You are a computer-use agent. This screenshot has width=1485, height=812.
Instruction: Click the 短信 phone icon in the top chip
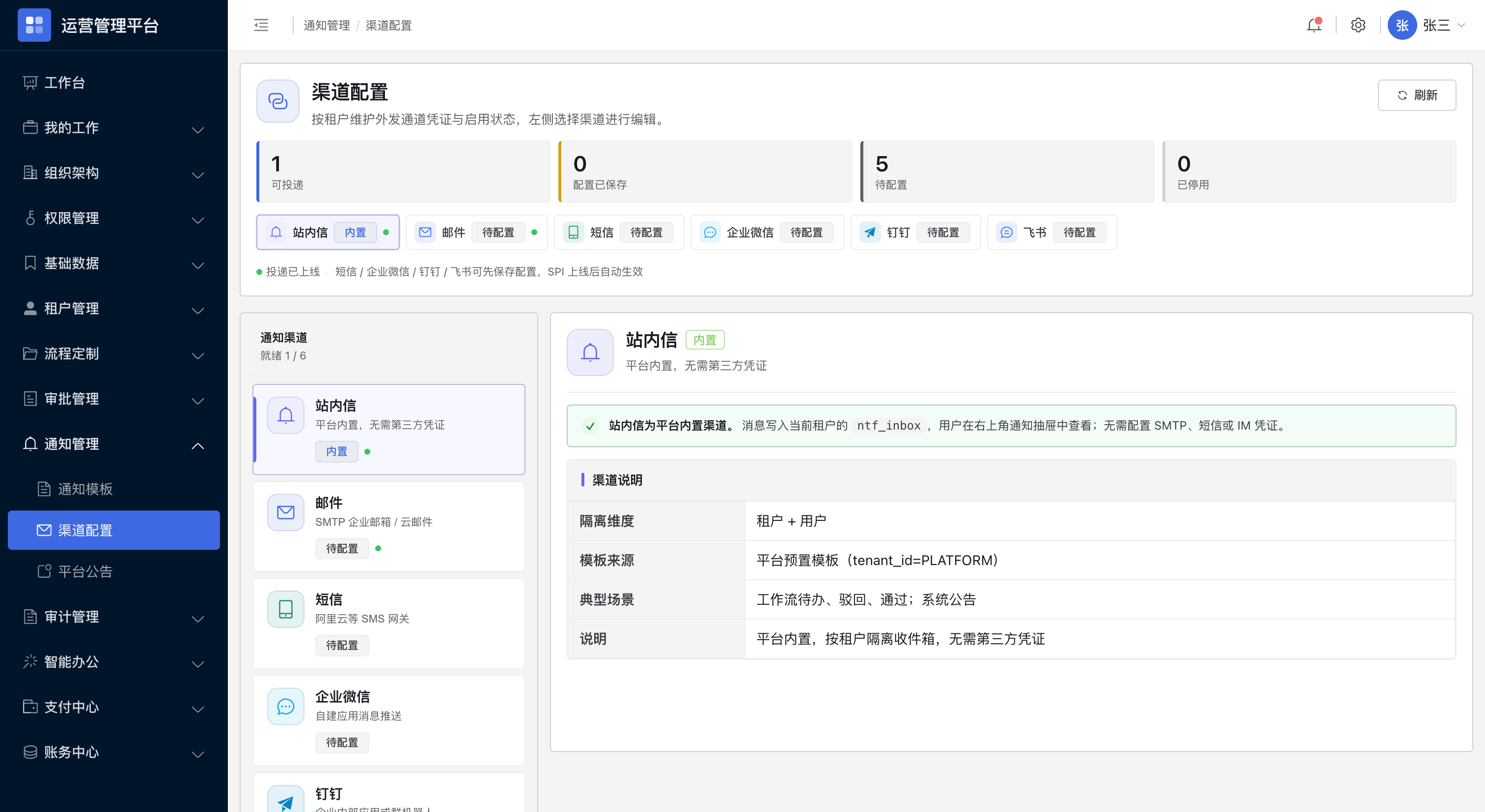click(x=573, y=232)
